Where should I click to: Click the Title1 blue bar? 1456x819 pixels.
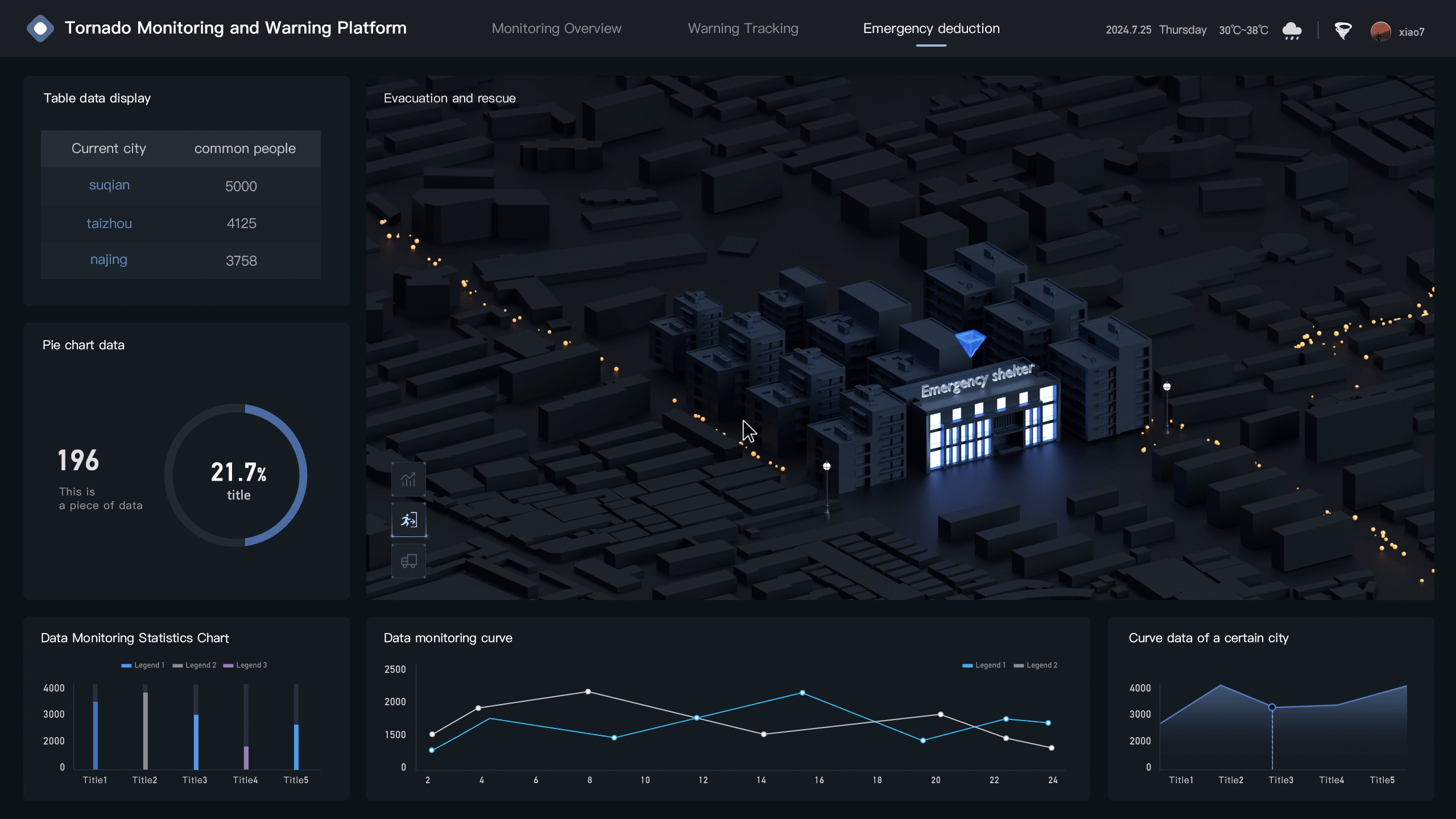(96, 735)
